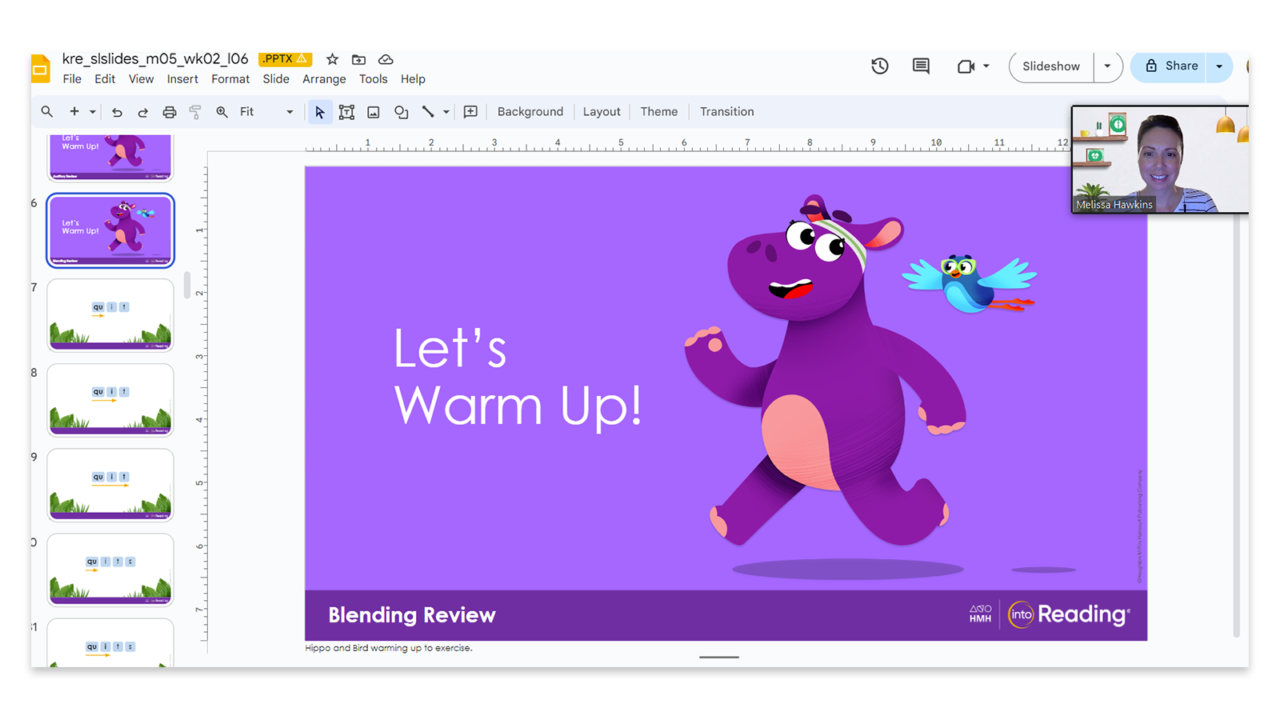Click the Background button
1280x720 pixels.
530,112
